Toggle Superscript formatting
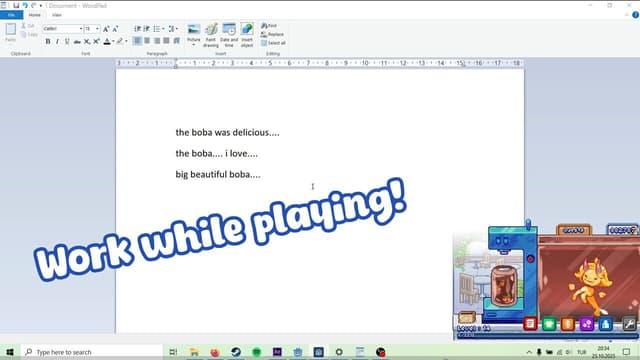The width and height of the screenshot is (640, 360). point(96,41)
